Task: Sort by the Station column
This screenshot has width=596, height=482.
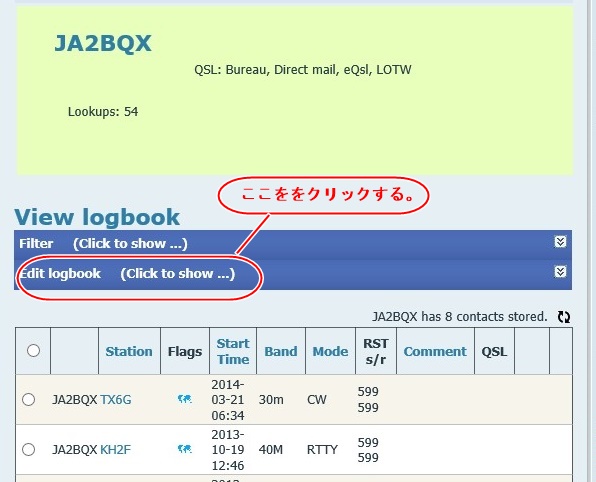Action: 129,352
